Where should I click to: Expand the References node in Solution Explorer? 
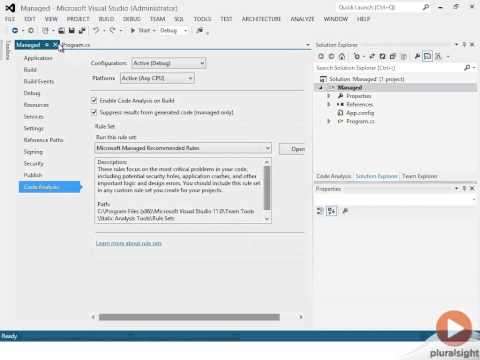[x=329, y=104]
